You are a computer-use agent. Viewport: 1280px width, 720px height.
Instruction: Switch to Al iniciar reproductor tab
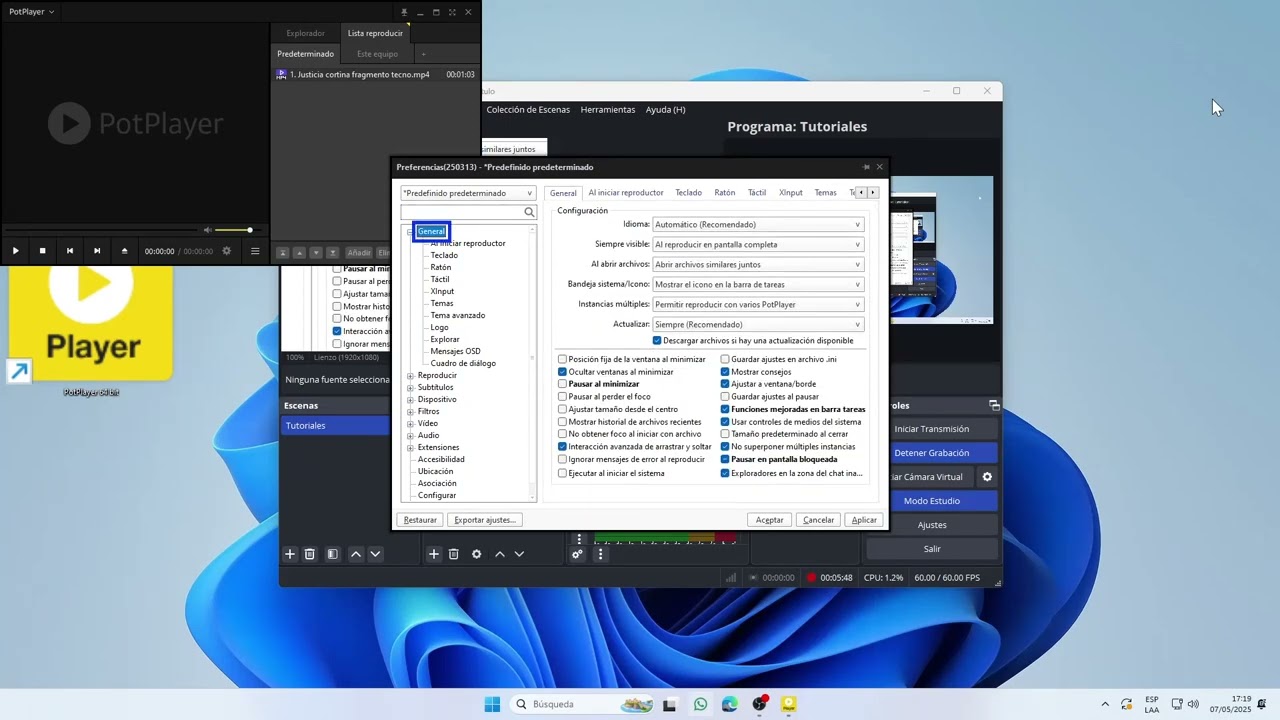[626, 193]
